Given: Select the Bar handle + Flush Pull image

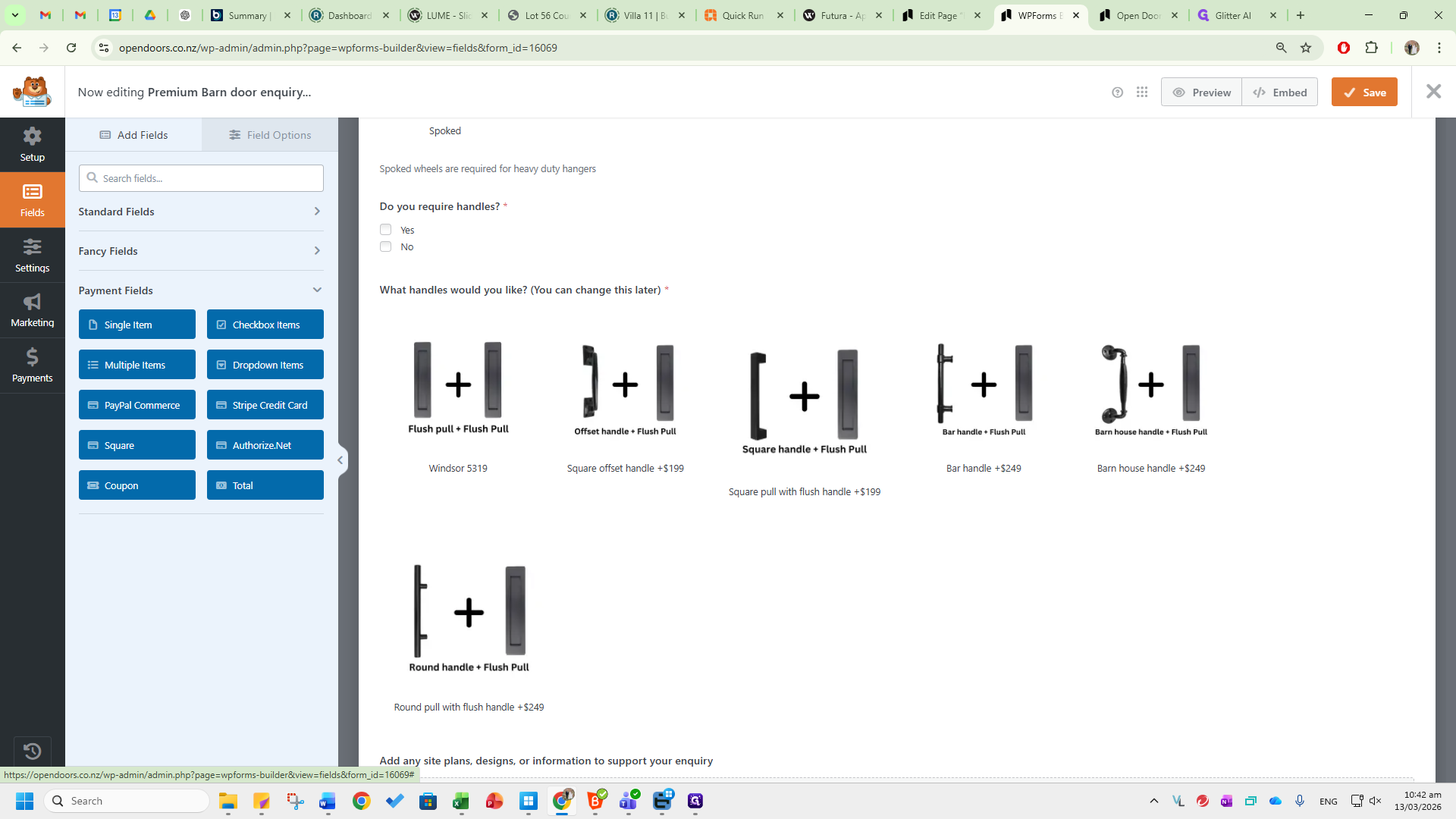Looking at the screenshot, I should point(984,390).
